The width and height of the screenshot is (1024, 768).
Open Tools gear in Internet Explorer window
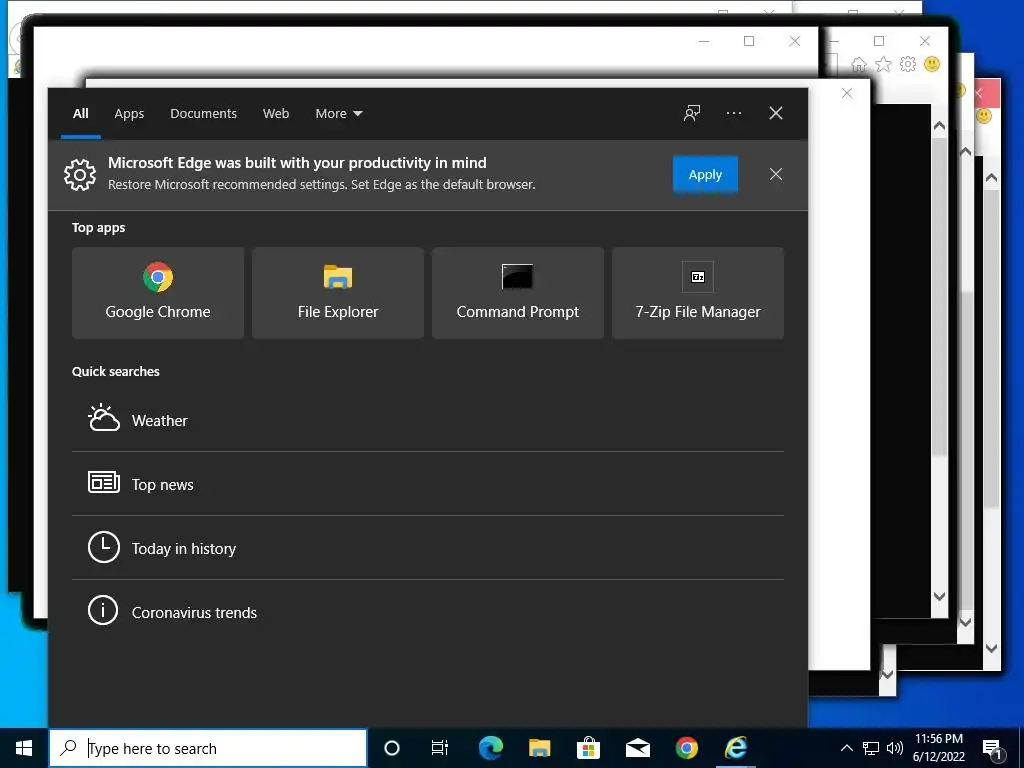click(908, 64)
